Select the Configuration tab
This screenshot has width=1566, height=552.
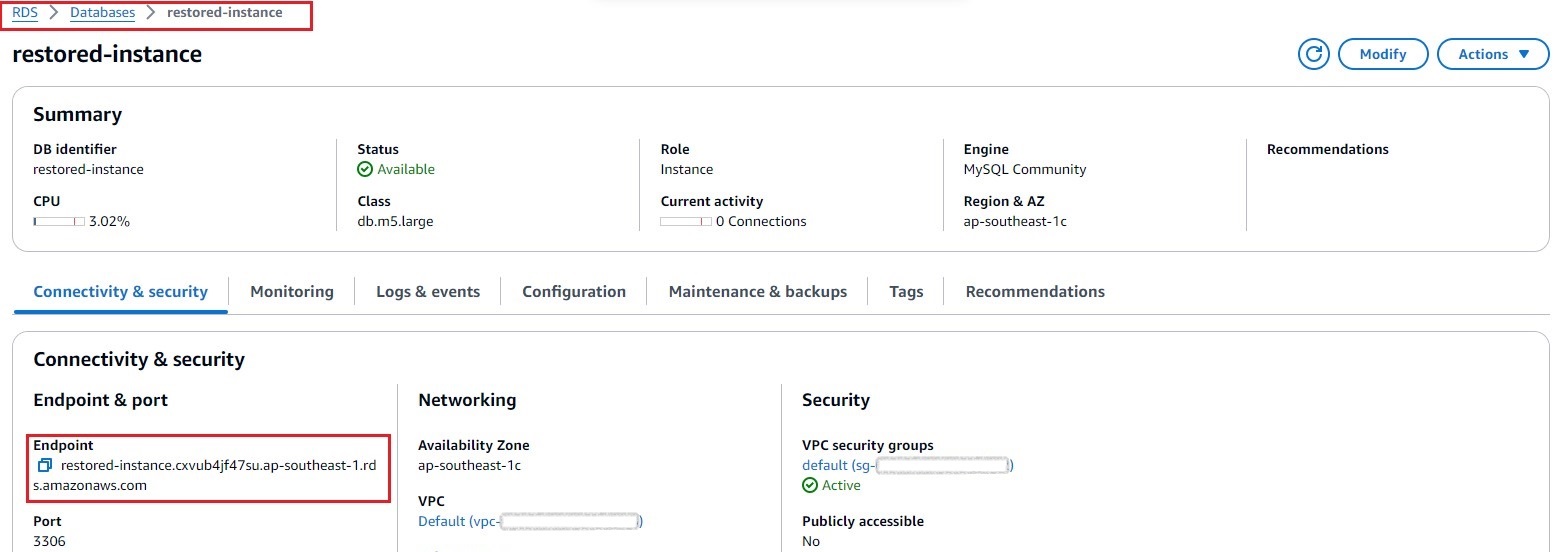(x=574, y=292)
